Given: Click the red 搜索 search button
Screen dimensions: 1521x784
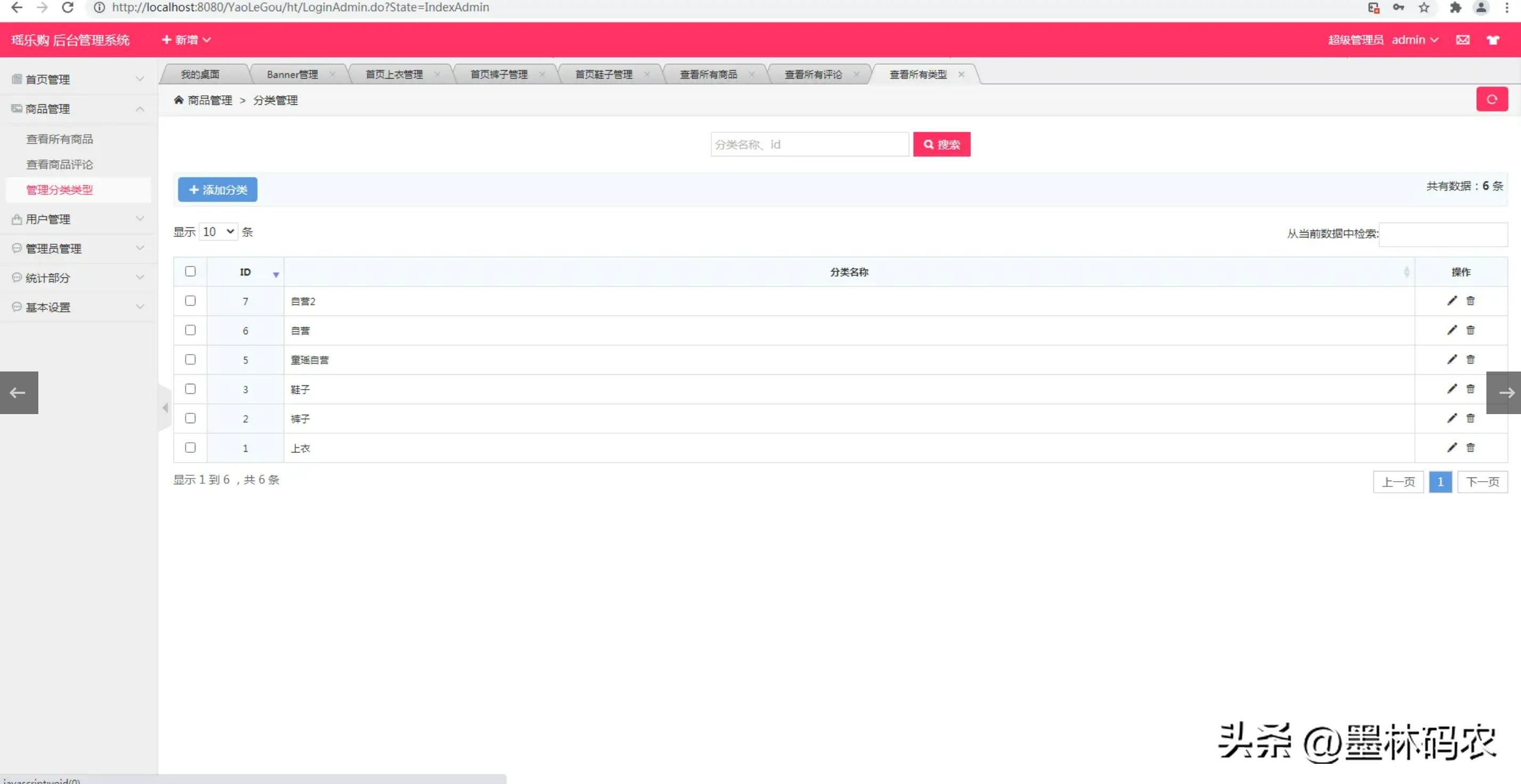Looking at the screenshot, I should (x=941, y=144).
